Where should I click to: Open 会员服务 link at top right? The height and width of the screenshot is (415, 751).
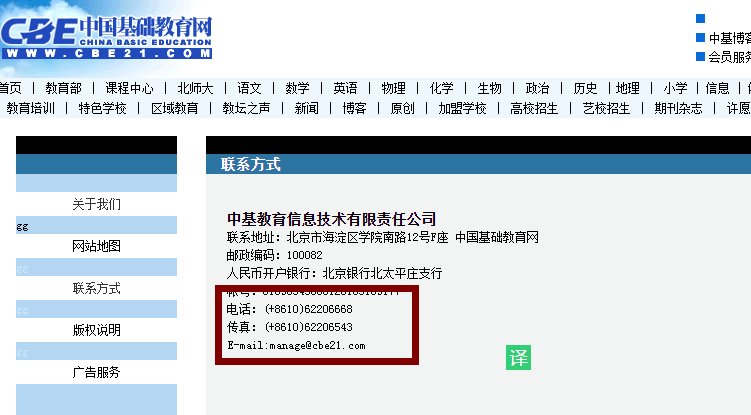coord(729,57)
